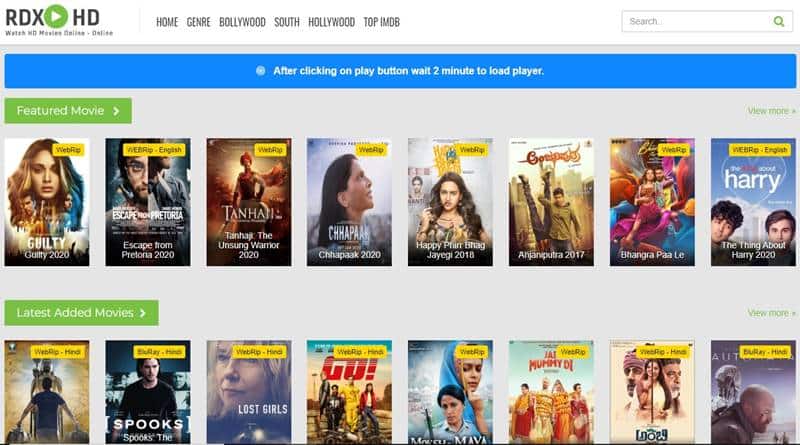
Task: Open Top IMDB list
Action: (382, 22)
